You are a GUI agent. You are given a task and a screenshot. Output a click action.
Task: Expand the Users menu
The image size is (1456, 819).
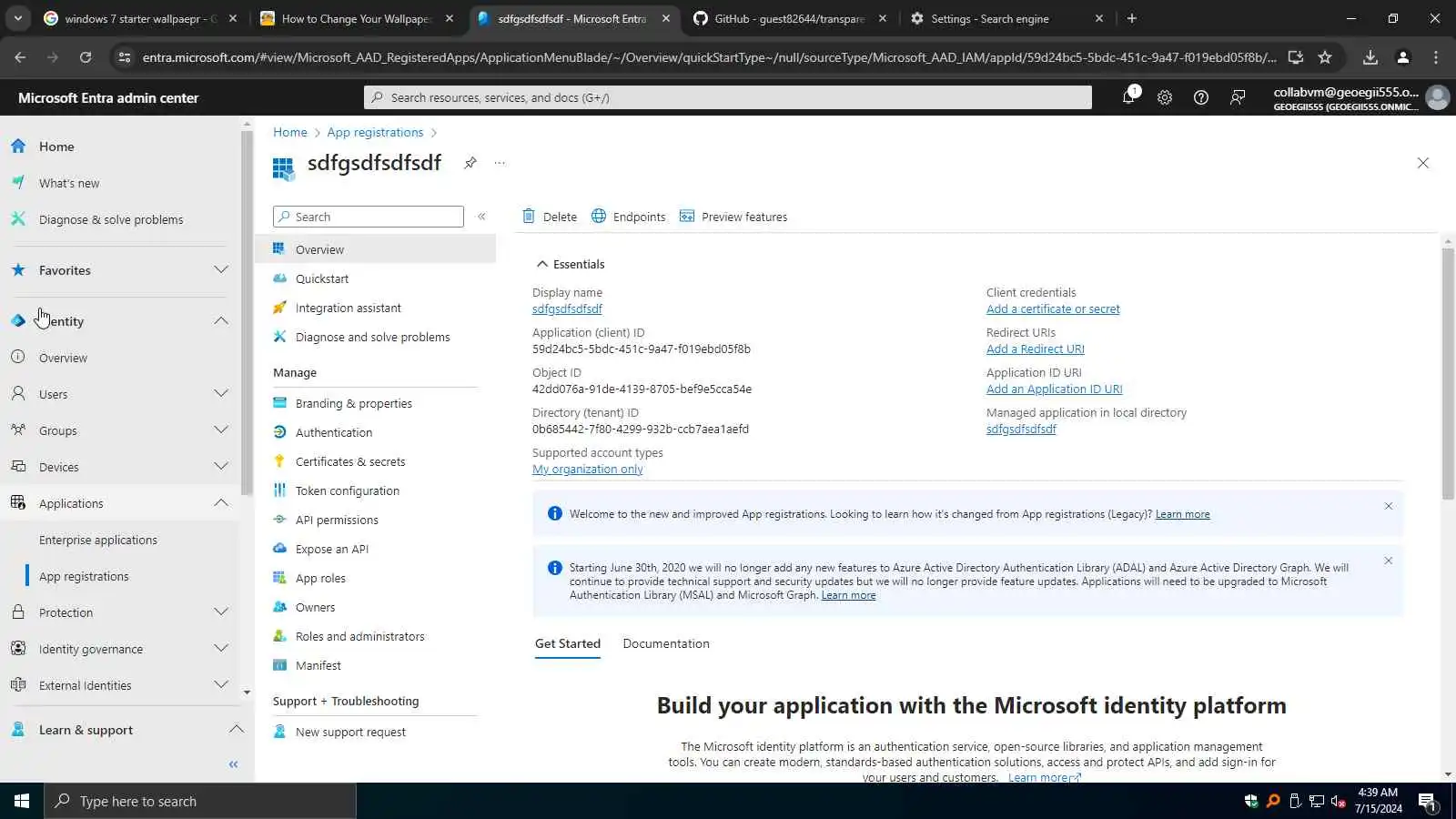coord(221,394)
